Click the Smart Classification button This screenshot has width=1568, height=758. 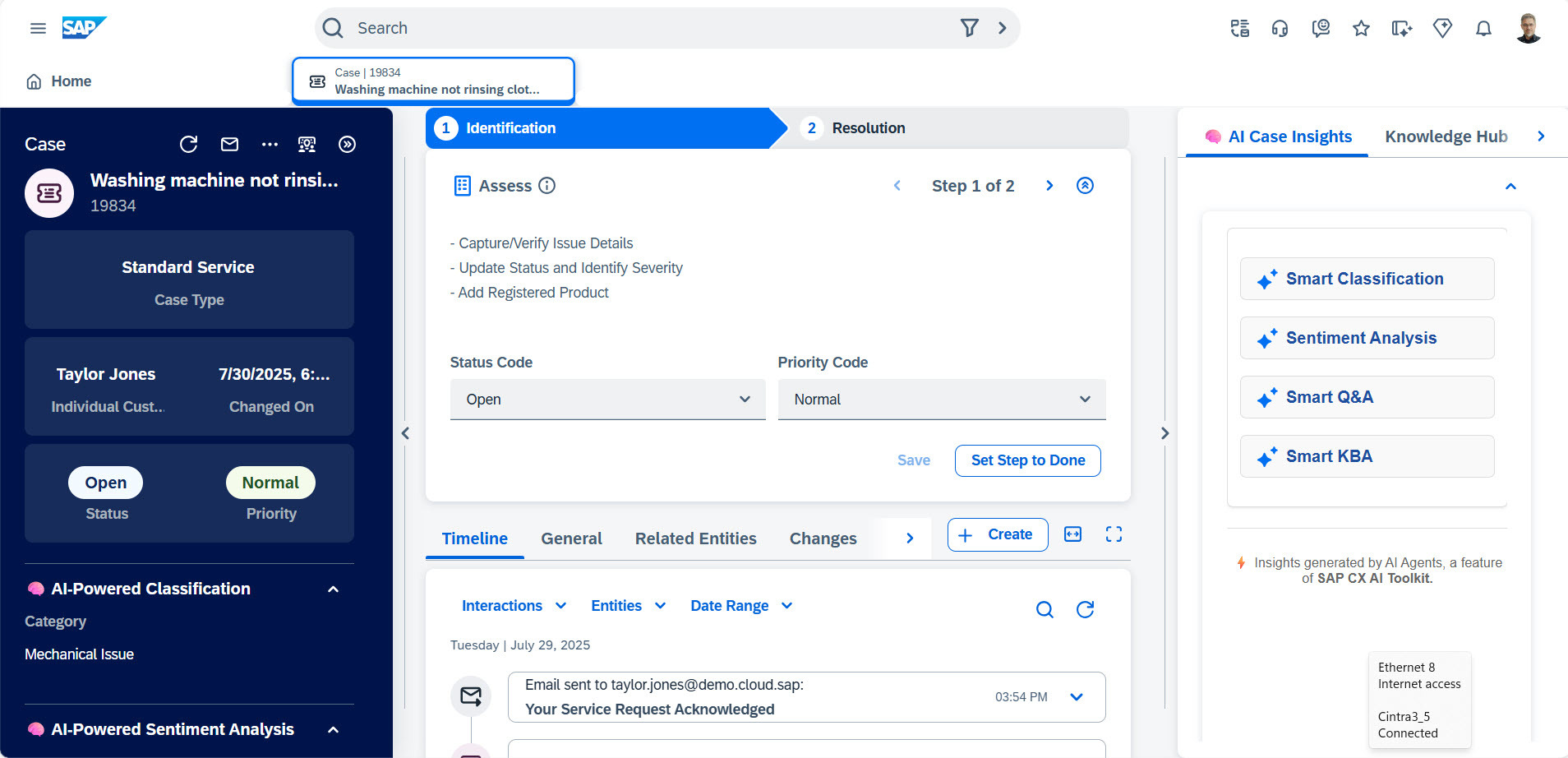pos(1366,280)
